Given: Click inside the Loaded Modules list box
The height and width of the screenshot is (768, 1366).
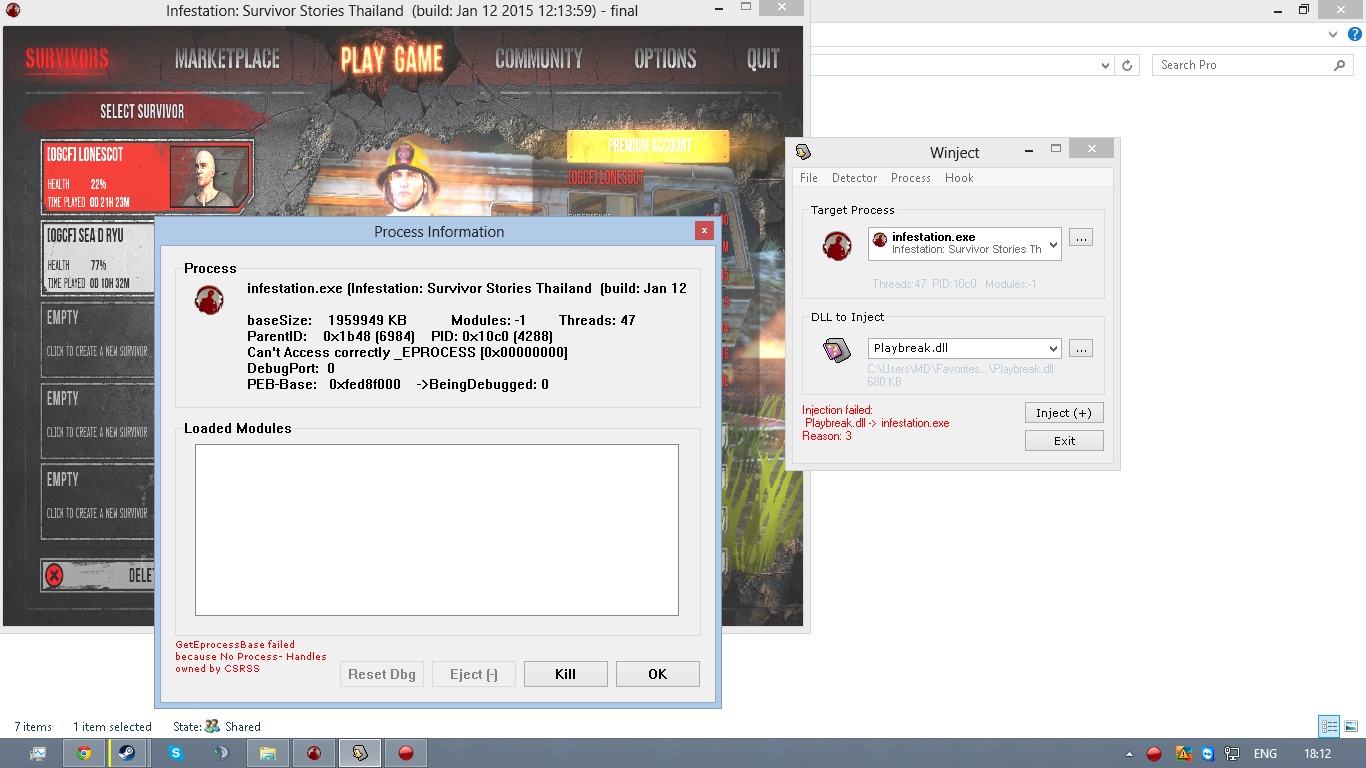Looking at the screenshot, I should pos(437,530).
